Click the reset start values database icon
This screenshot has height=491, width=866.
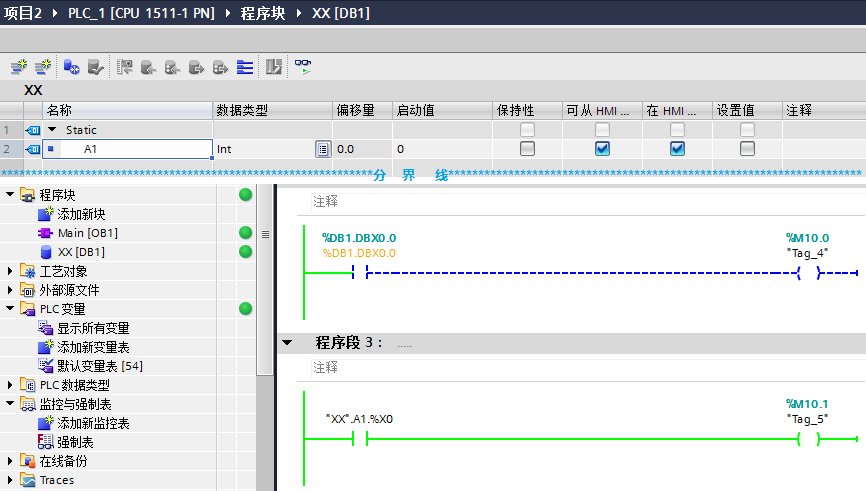click(71, 67)
